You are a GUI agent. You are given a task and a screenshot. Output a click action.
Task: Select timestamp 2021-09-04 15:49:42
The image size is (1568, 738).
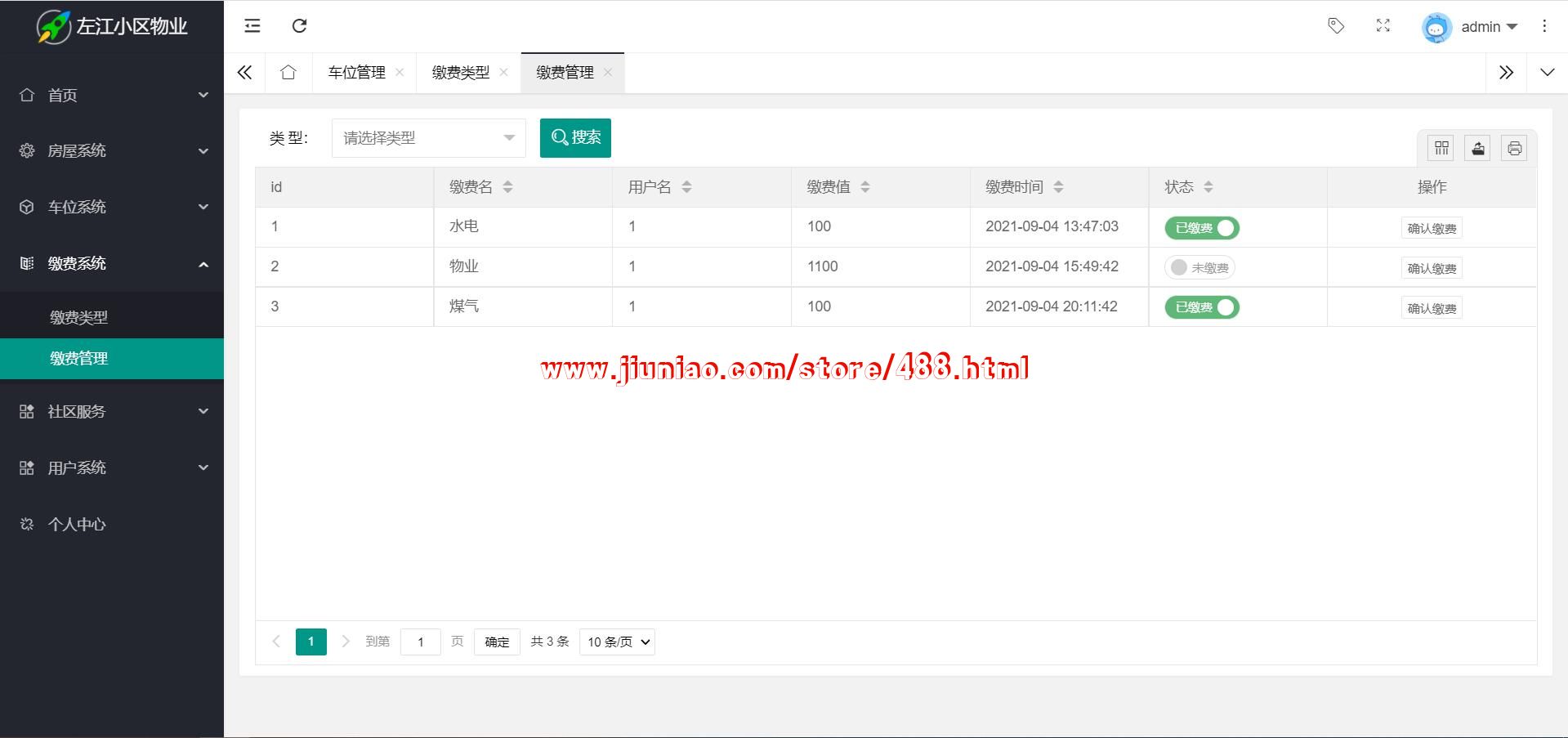1052,266
